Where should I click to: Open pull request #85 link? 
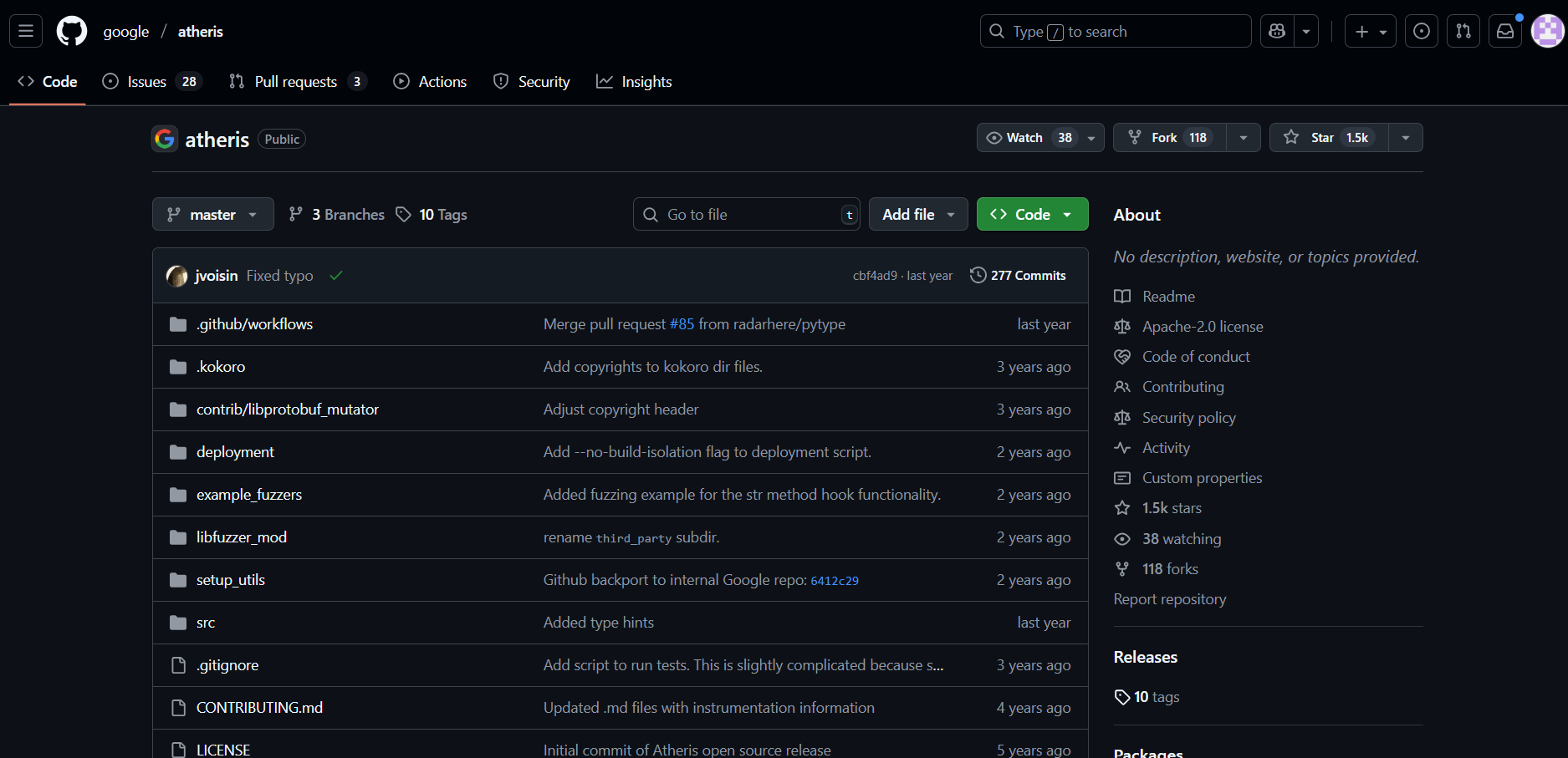tap(682, 324)
